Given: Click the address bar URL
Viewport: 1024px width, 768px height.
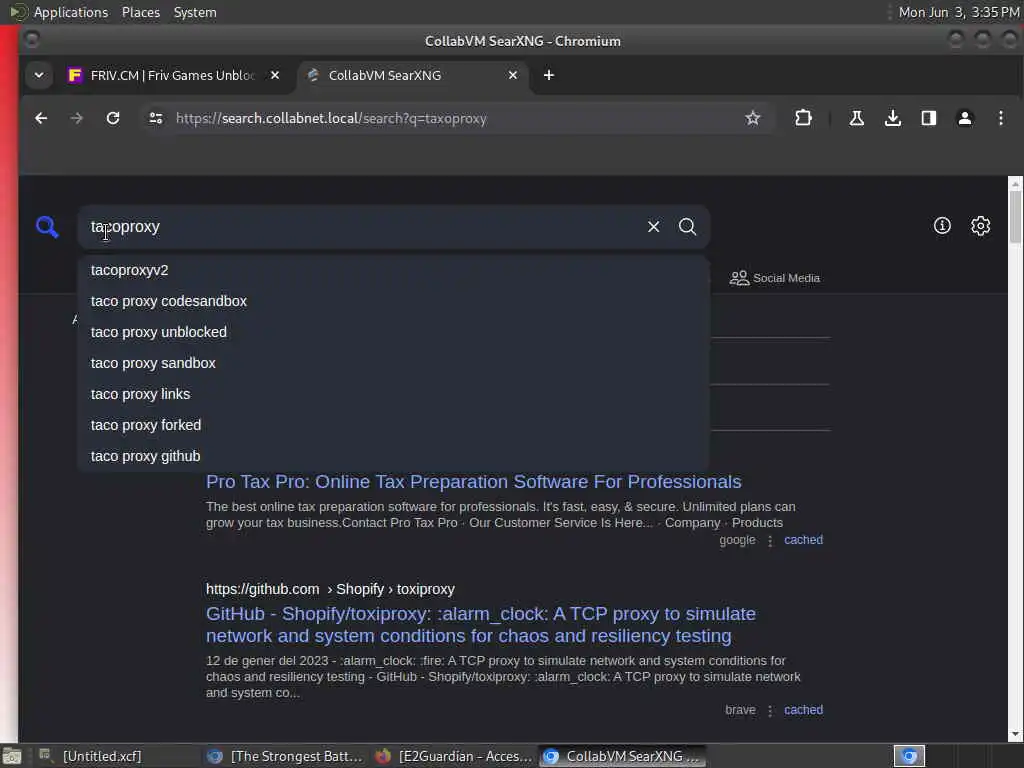Looking at the screenshot, I should (331, 118).
